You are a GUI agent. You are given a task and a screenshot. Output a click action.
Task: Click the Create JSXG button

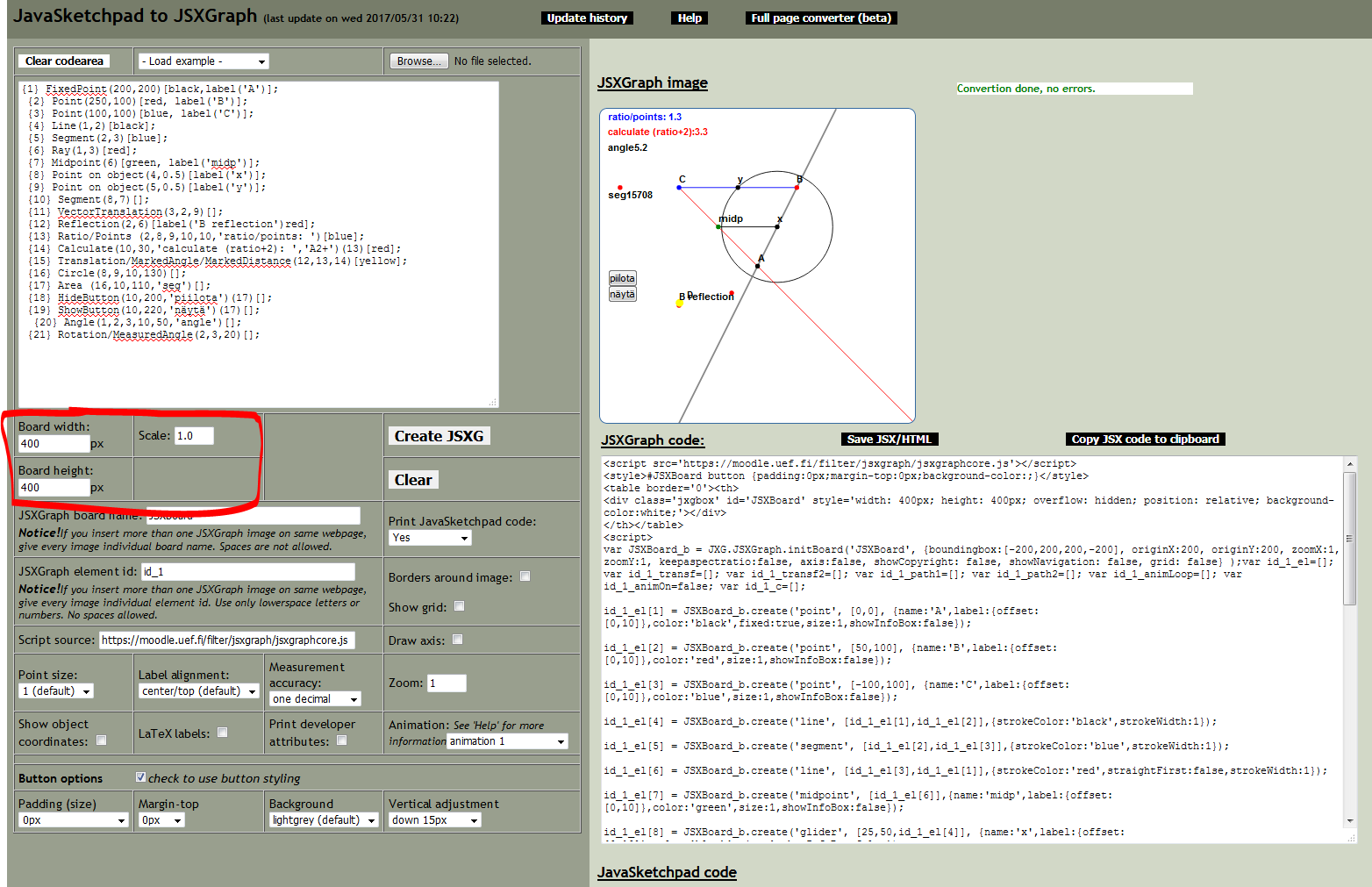[x=439, y=436]
